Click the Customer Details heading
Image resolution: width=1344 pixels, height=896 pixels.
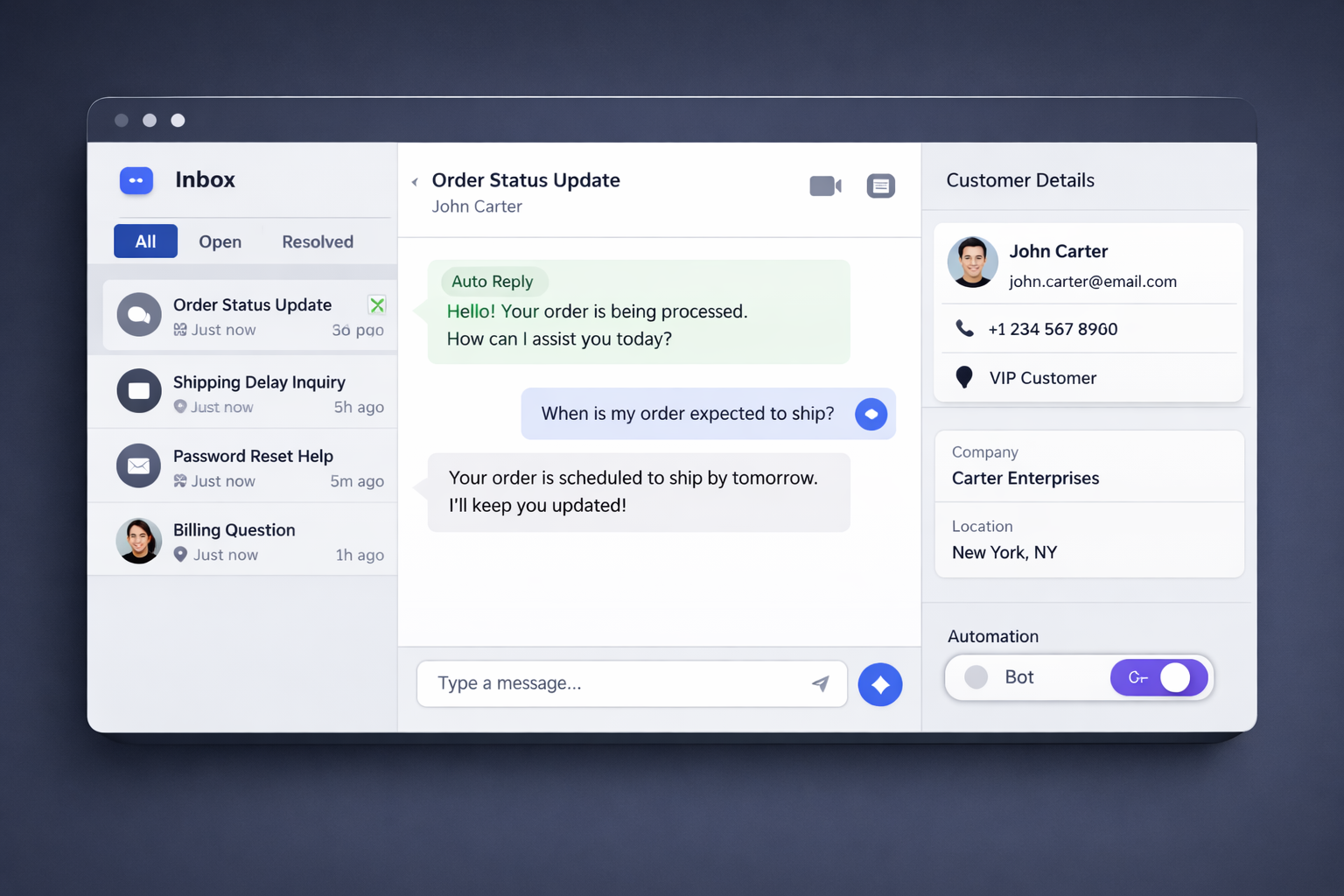coord(1020,180)
